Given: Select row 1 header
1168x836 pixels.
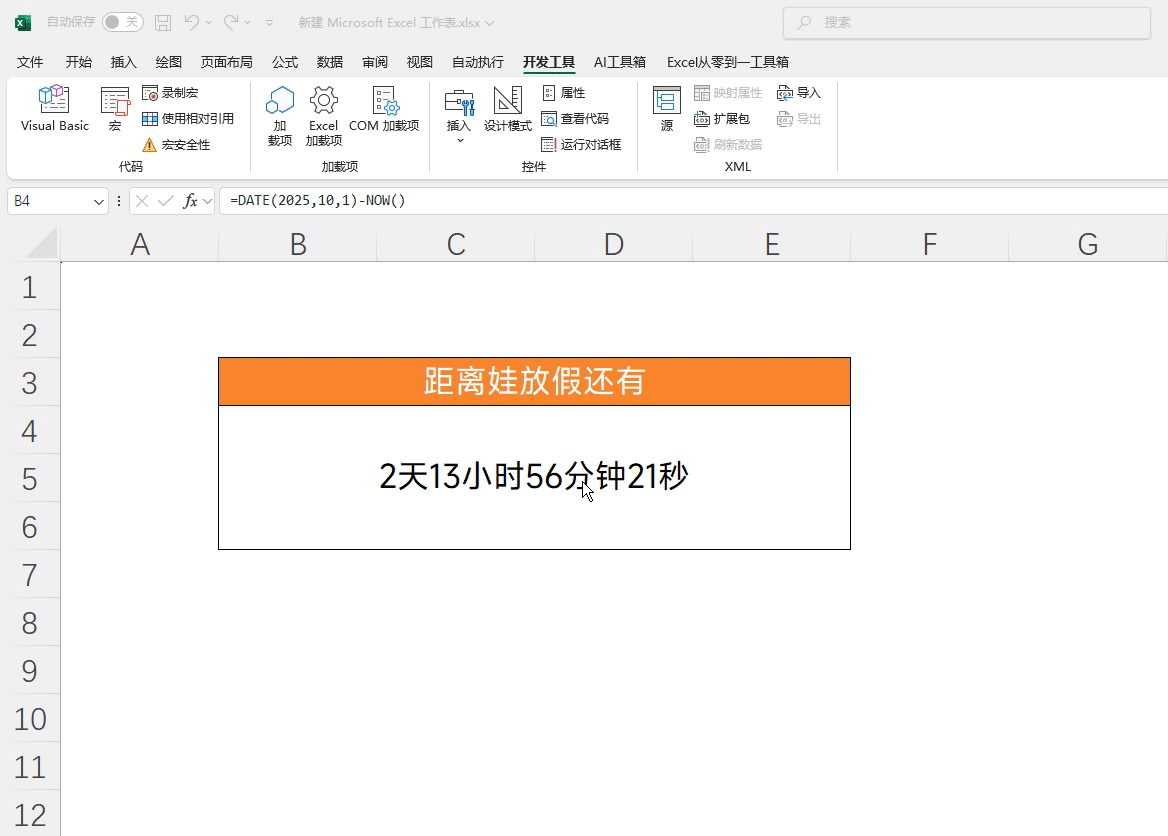Looking at the screenshot, I should point(30,287).
